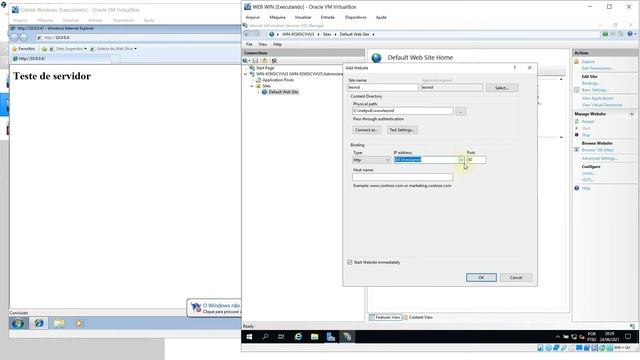Click the physical path browse (...) button

click(x=460, y=111)
